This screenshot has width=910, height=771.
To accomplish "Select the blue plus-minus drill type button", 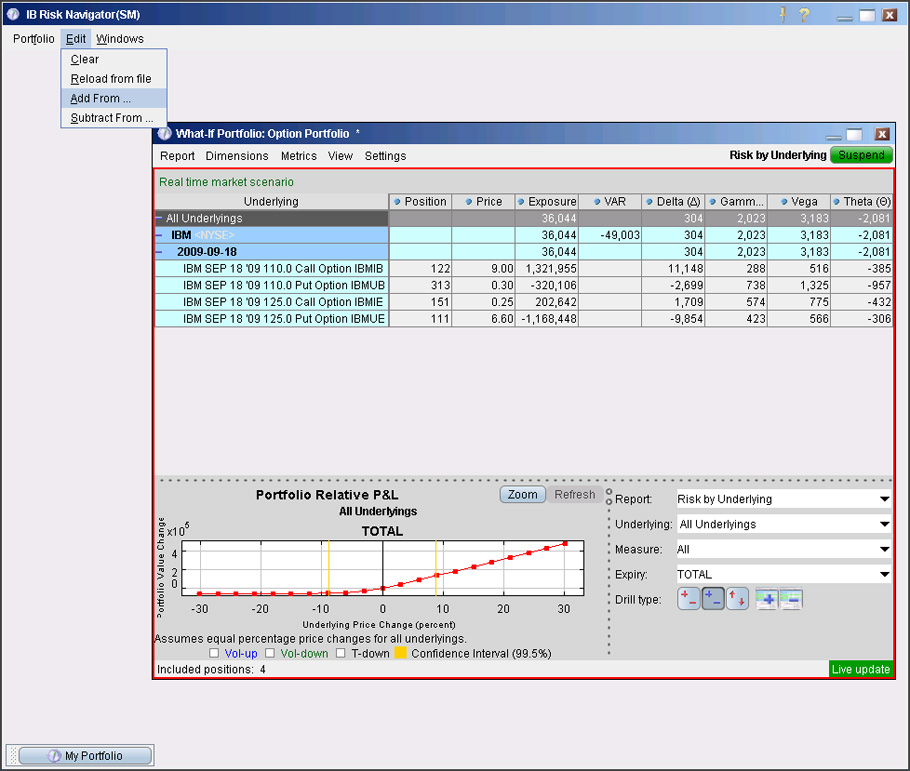I will [713, 599].
